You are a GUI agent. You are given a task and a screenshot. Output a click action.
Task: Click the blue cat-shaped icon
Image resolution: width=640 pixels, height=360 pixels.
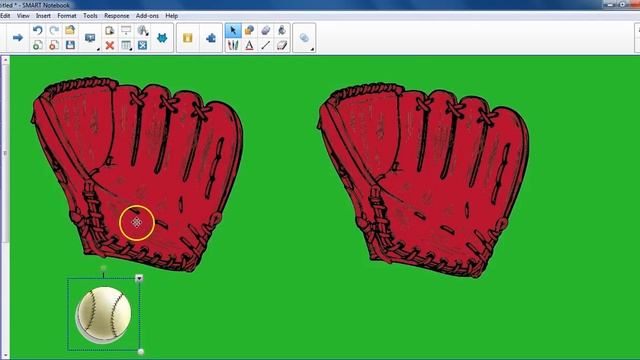click(162, 38)
